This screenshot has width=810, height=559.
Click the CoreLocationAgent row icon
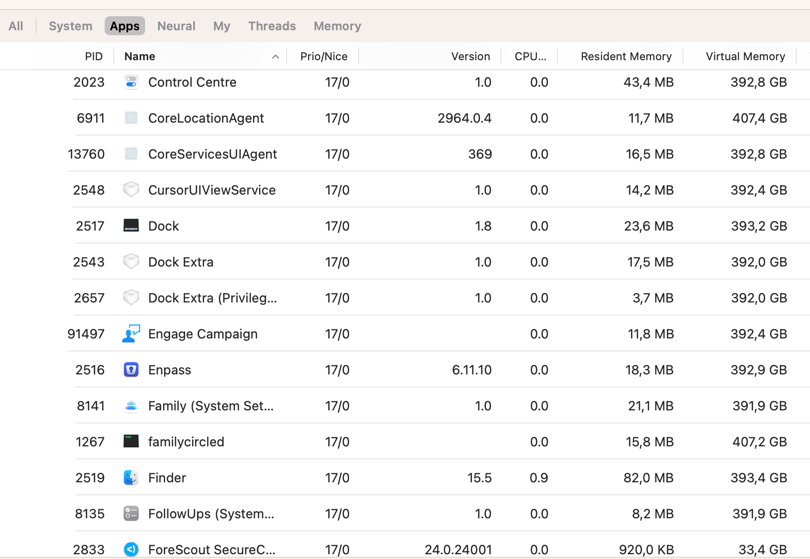pyautogui.click(x=131, y=118)
